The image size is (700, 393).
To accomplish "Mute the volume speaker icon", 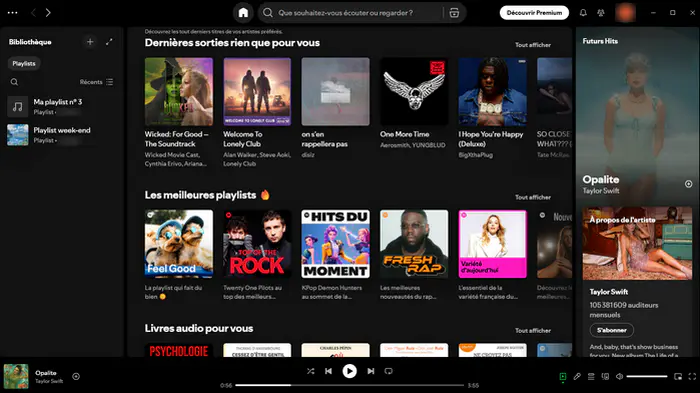I will coord(619,376).
